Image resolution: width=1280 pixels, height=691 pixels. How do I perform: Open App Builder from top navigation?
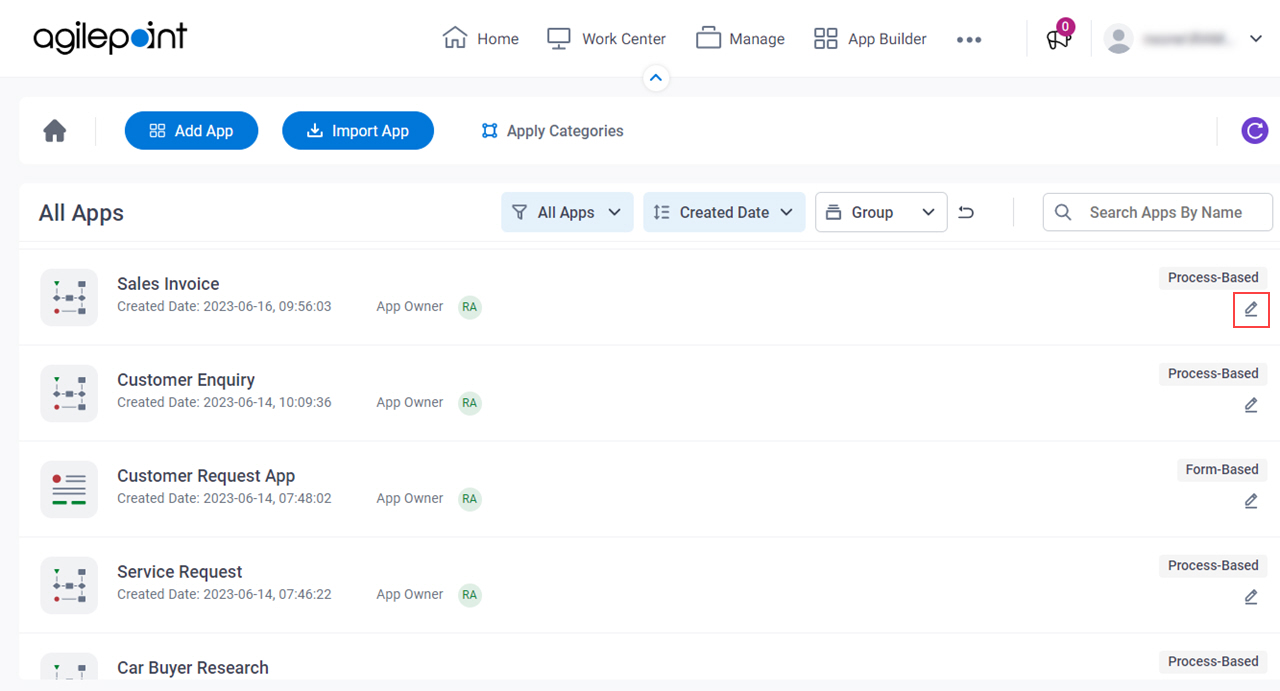870,39
